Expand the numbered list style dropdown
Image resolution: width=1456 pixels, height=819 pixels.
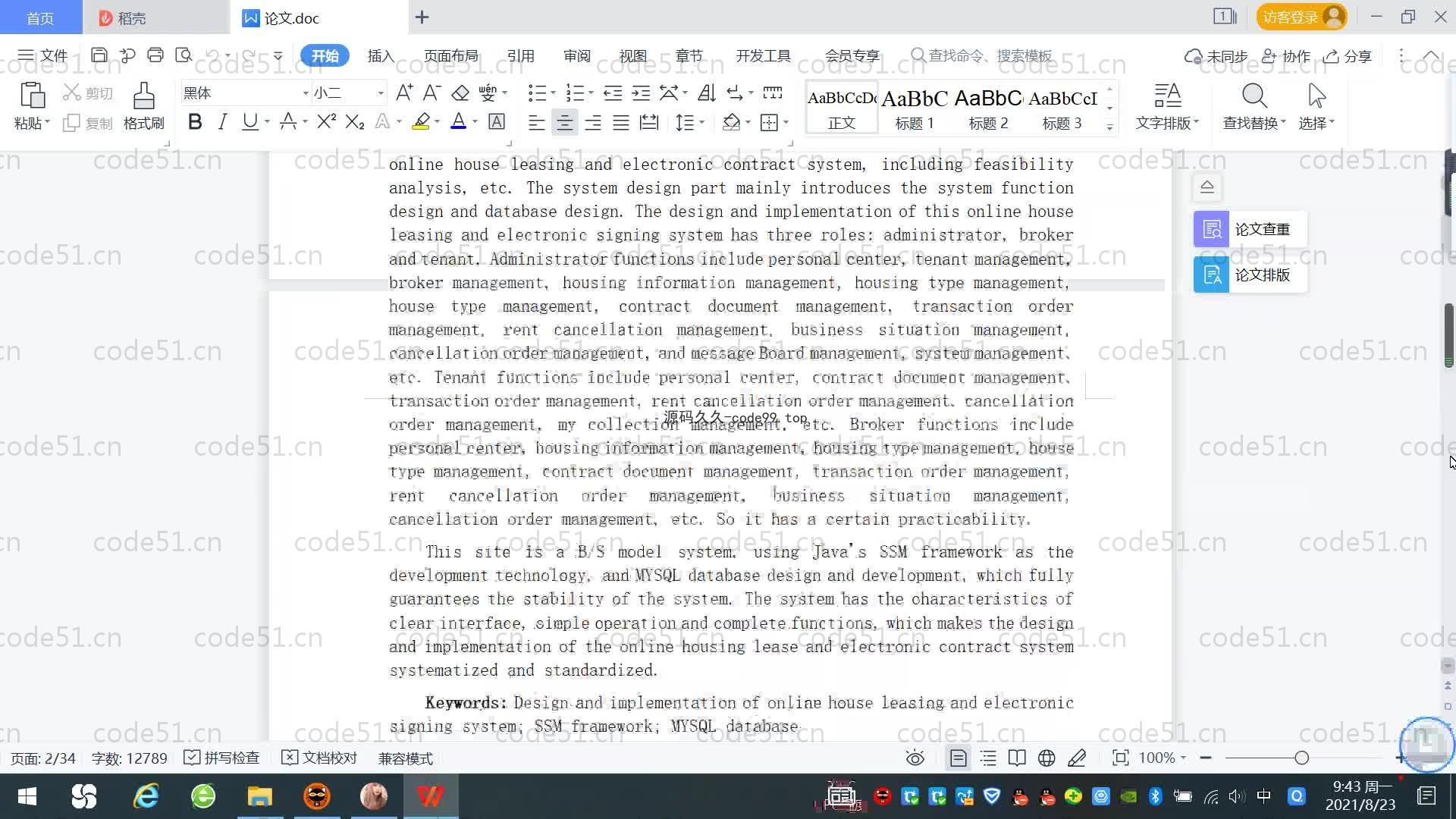[x=591, y=93]
